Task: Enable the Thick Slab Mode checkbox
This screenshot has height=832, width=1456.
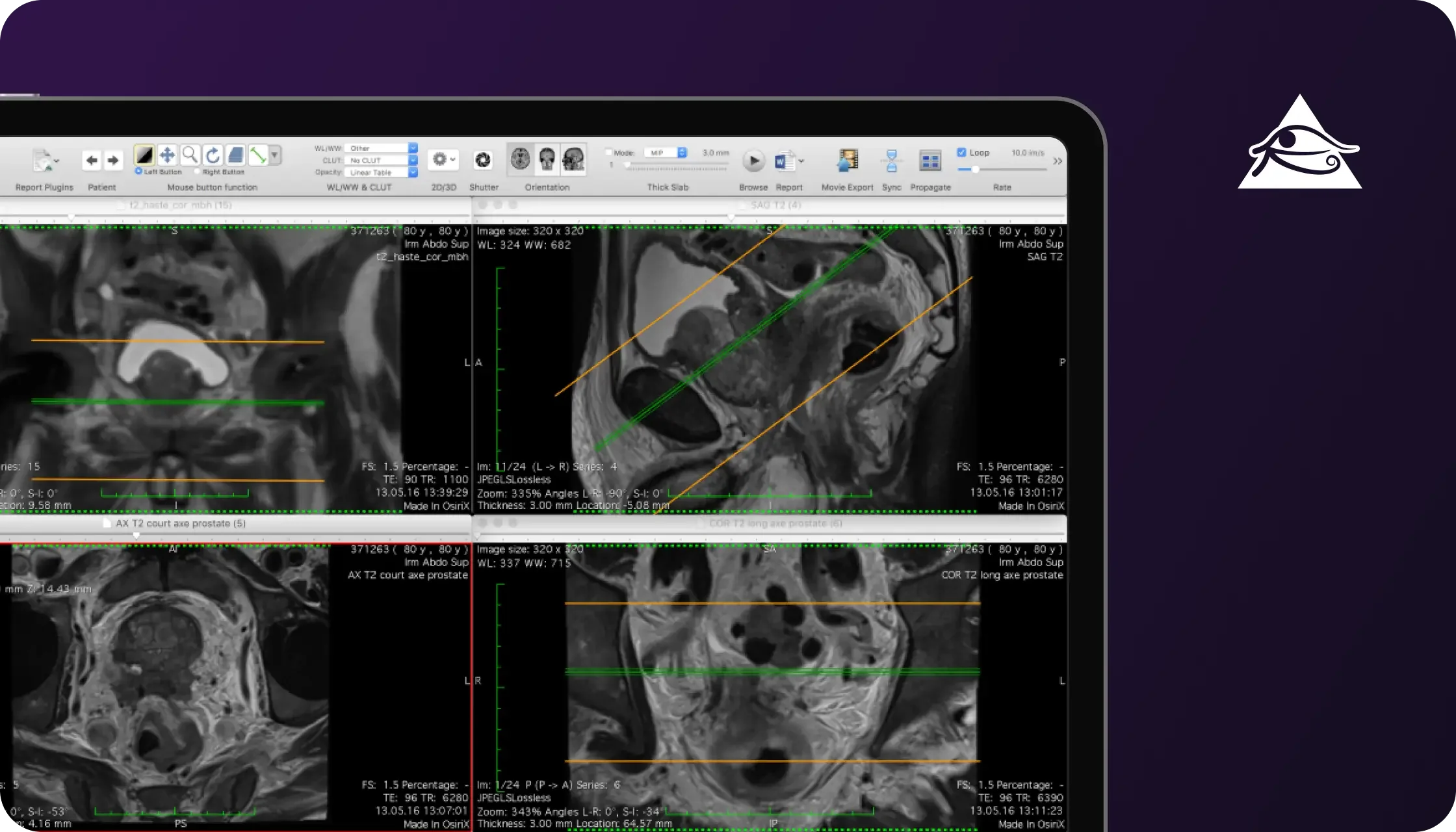Action: pyautogui.click(x=608, y=153)
